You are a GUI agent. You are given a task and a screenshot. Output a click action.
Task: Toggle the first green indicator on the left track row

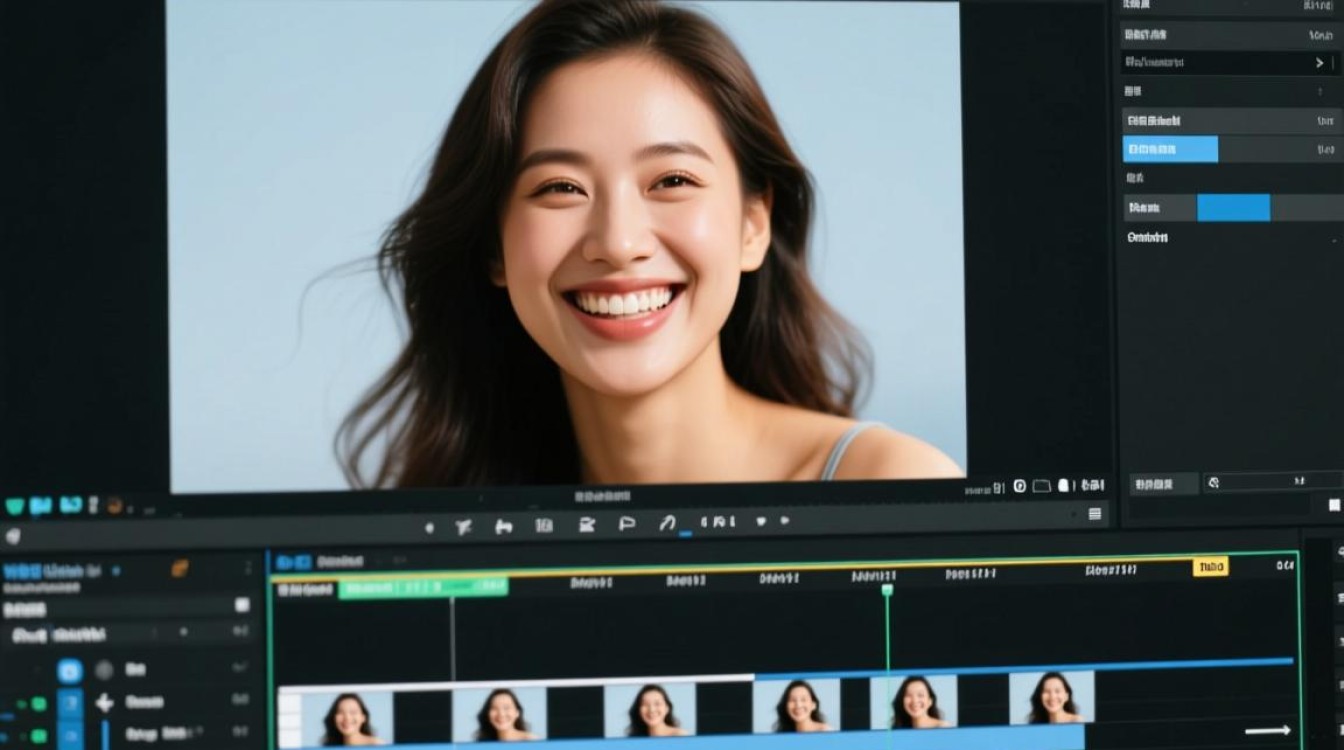[38, 703]
